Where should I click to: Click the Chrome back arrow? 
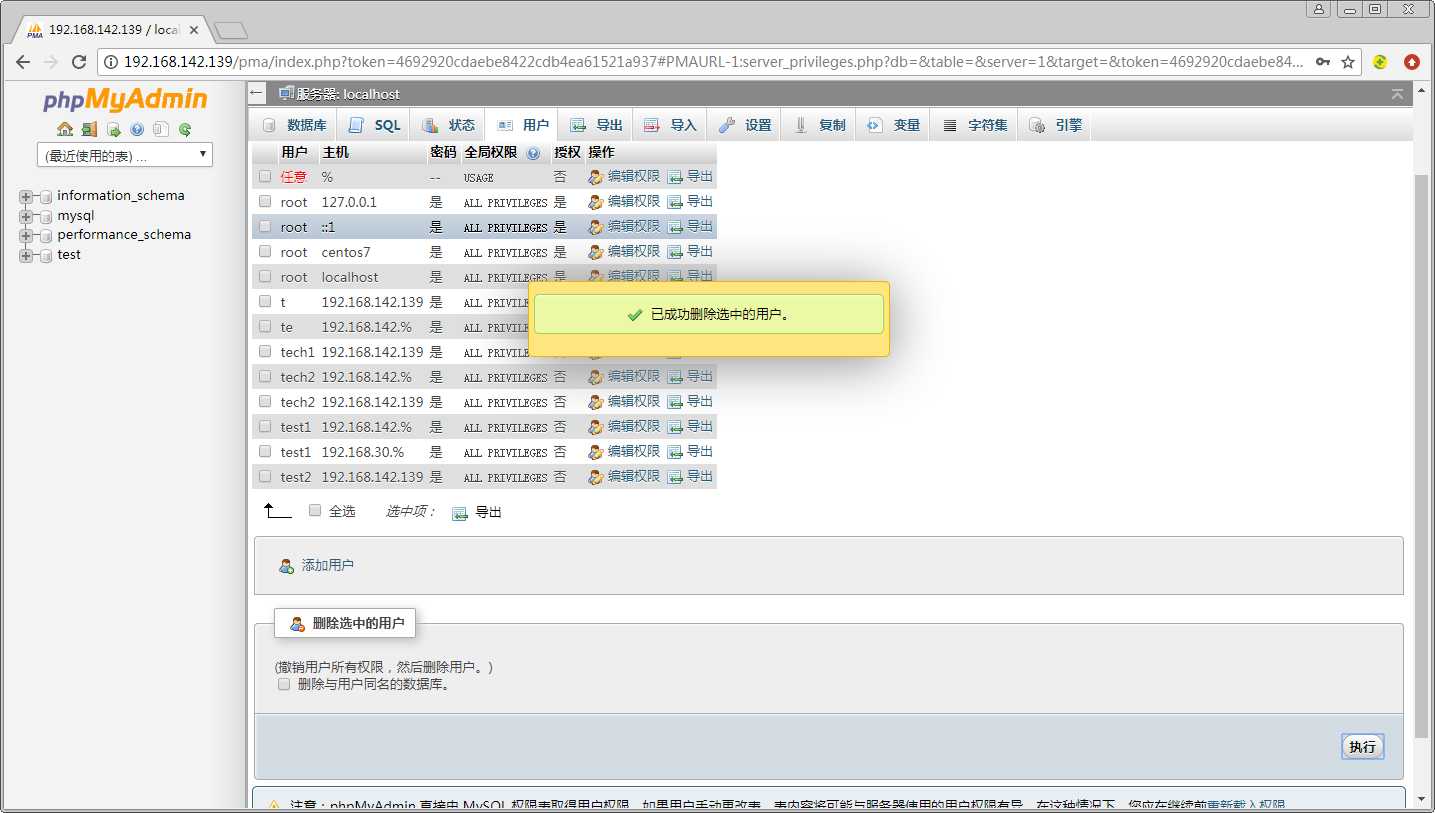click(x=23, y=62)
